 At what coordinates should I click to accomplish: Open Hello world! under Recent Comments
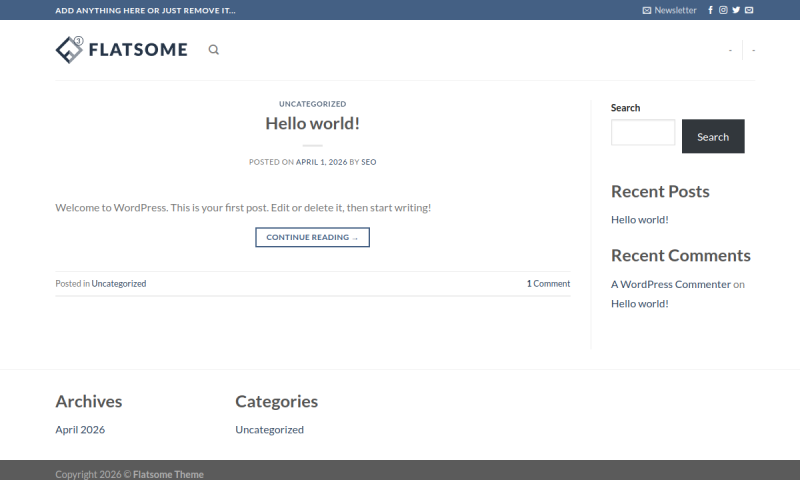click(x=639, y=303)
